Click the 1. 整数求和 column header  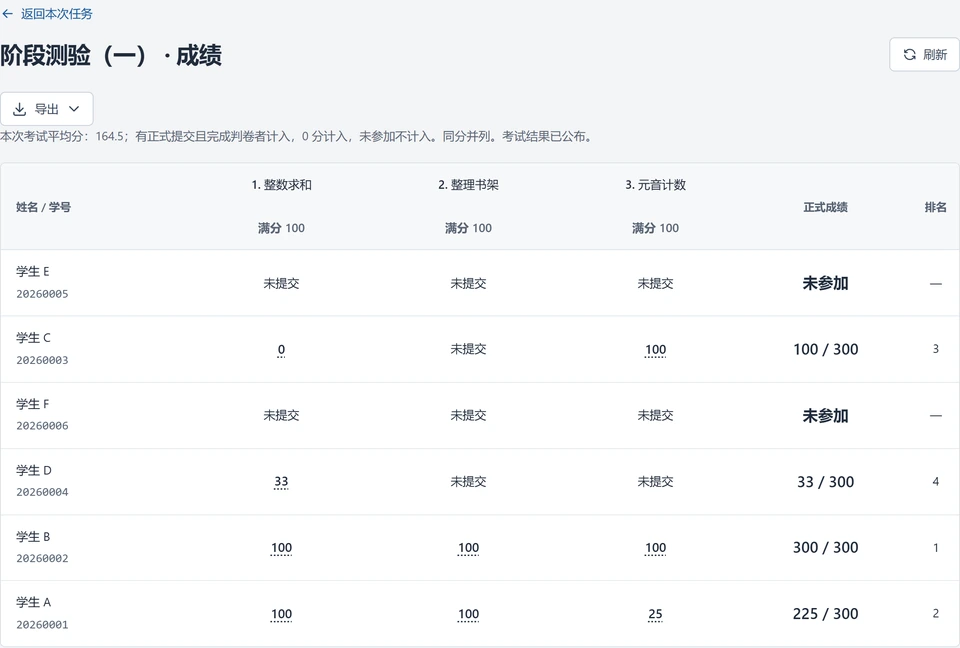tap(282, 185)
